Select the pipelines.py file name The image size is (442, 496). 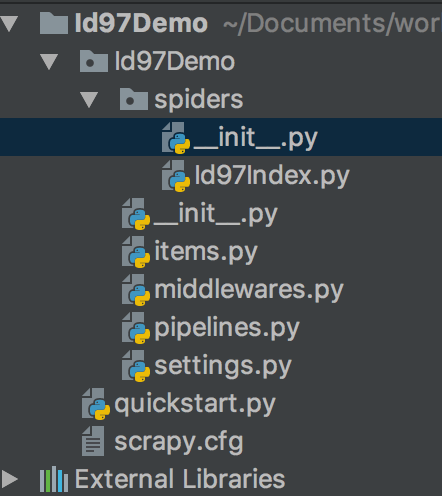click(227, 328)
